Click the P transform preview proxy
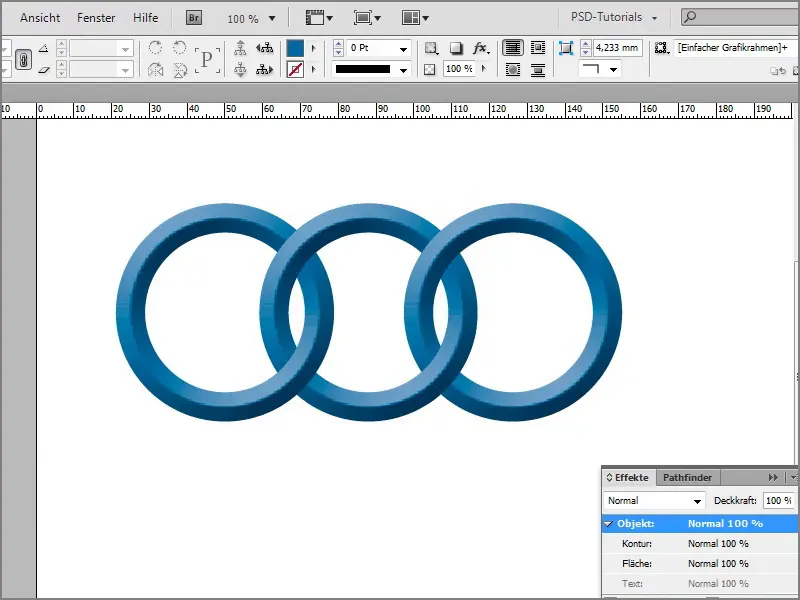The image size is (800, 600). coord(207,59)
